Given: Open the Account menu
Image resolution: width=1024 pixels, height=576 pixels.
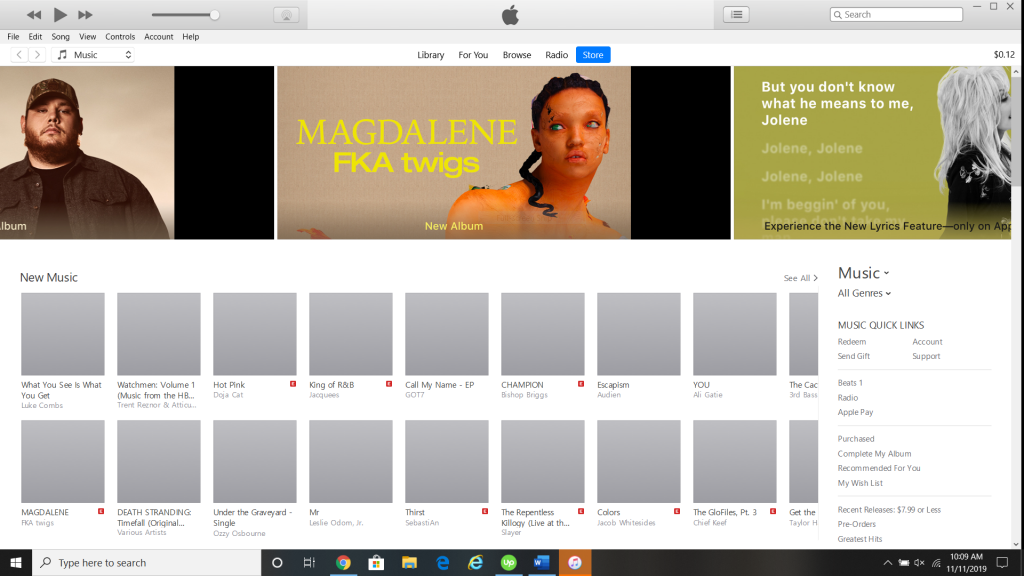Looking at the screenshot, I should click(x=159, y=37).
